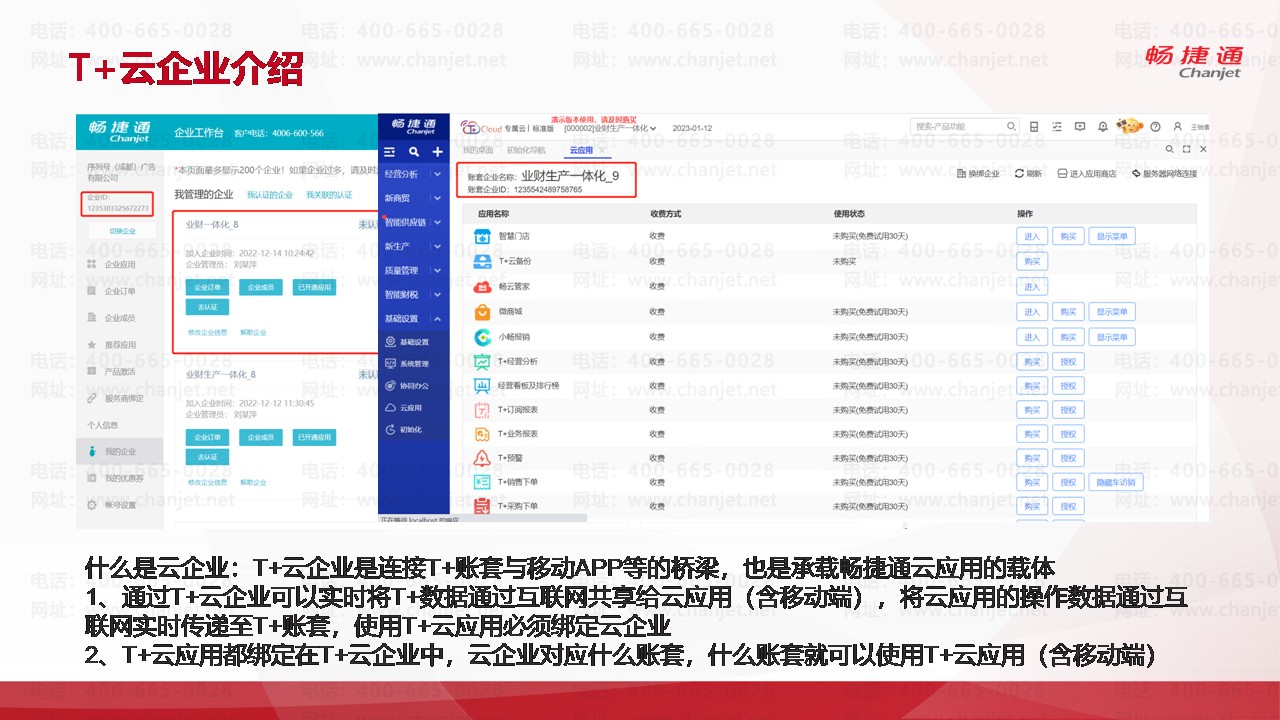
Task: Open the 业财生产一体化 account dropdown
Action: point(609,128)
